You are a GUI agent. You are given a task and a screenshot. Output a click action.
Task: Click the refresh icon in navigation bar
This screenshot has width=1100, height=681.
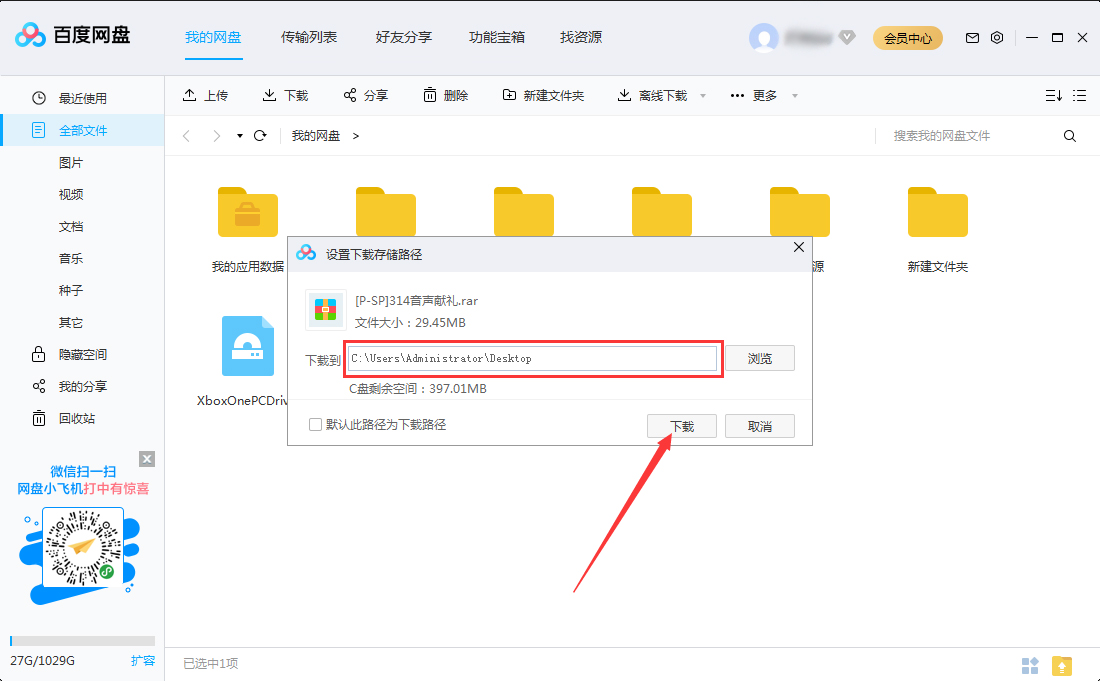259,134
